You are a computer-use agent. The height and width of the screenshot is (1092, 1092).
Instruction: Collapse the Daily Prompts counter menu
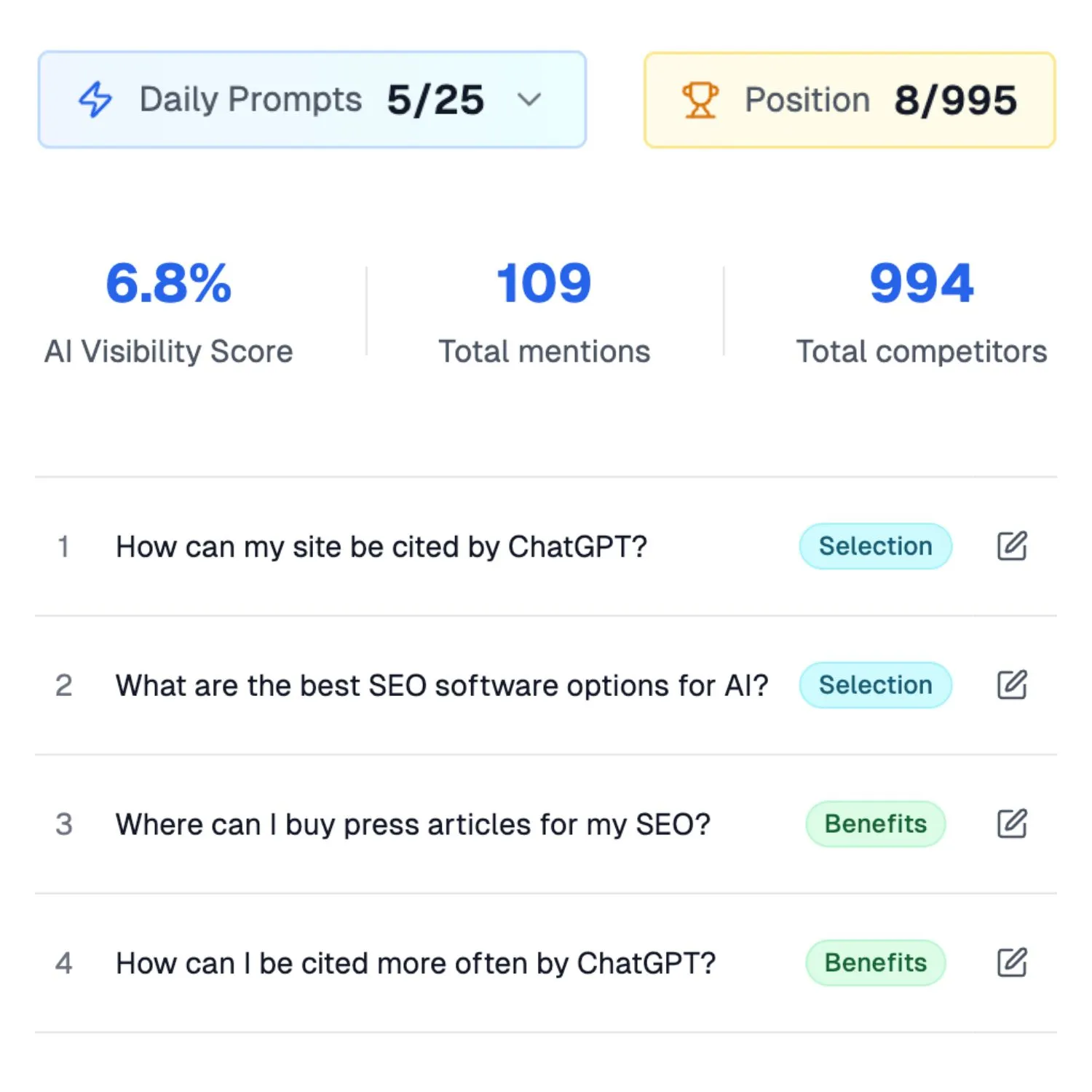pyautogui.click(x=529, y=100)
